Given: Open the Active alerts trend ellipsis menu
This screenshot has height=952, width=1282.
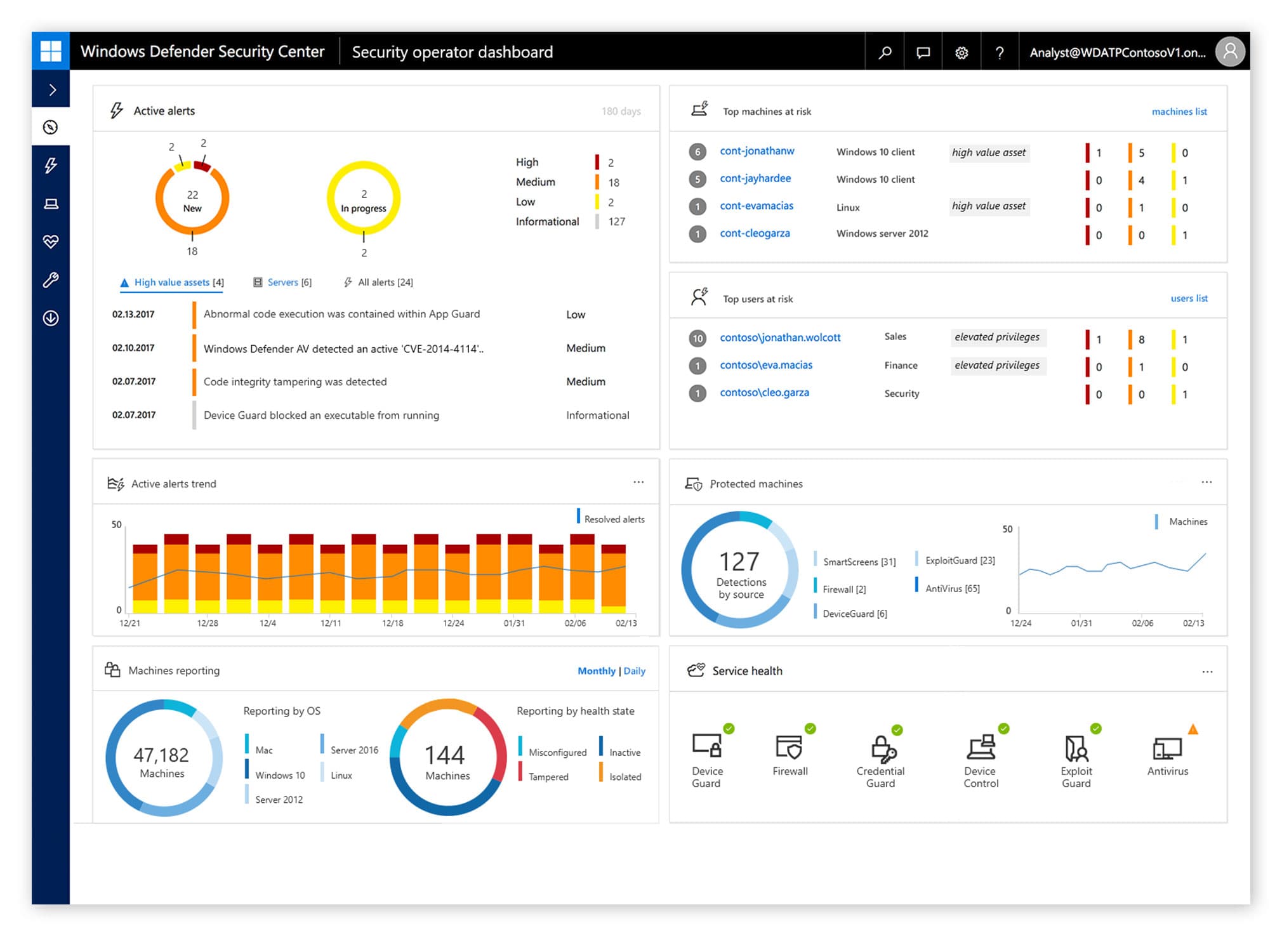Looking at the screenshot, I should [639, 482].
